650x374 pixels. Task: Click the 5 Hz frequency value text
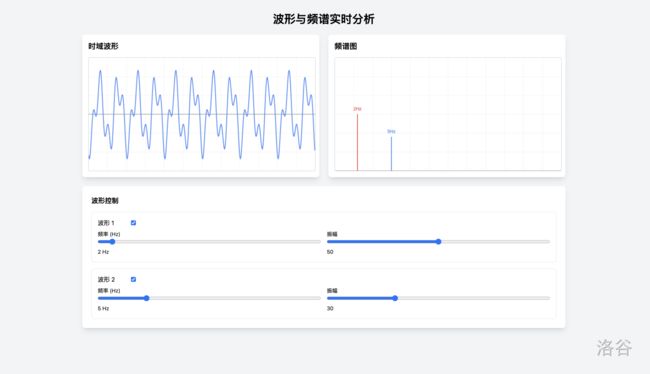[x=103, y=308]
